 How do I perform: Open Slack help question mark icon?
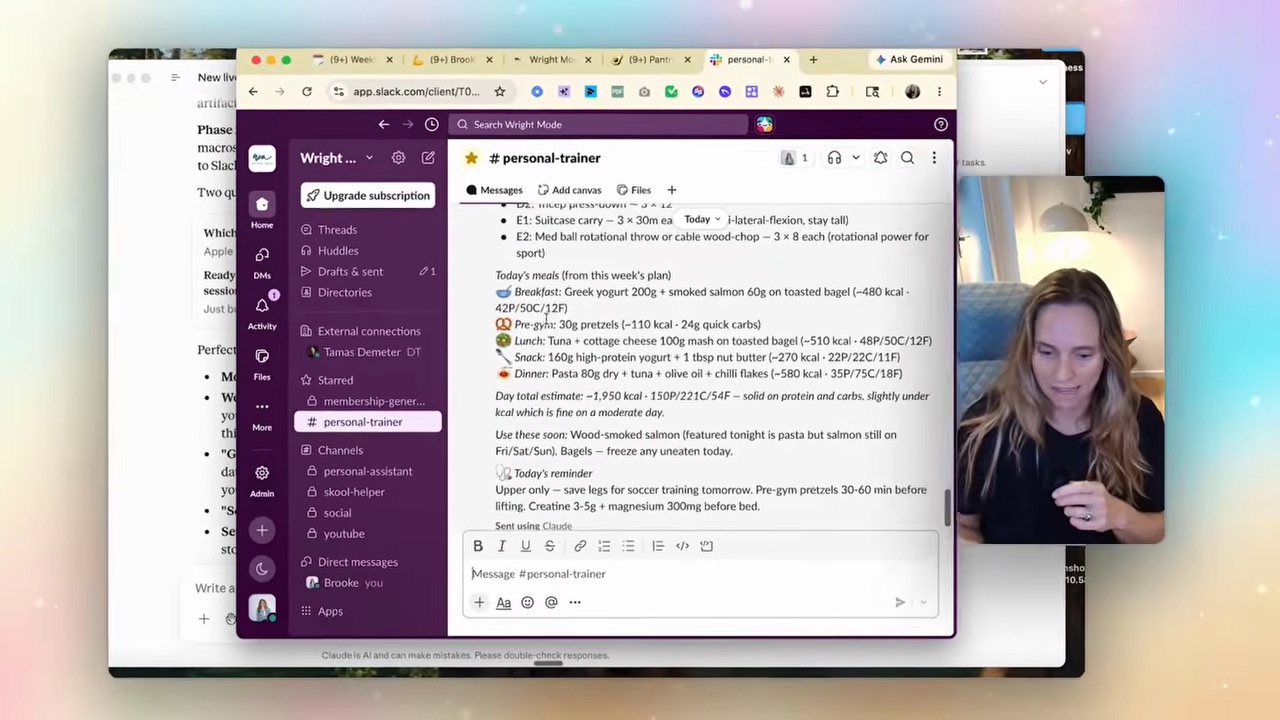tap(941, 124)
